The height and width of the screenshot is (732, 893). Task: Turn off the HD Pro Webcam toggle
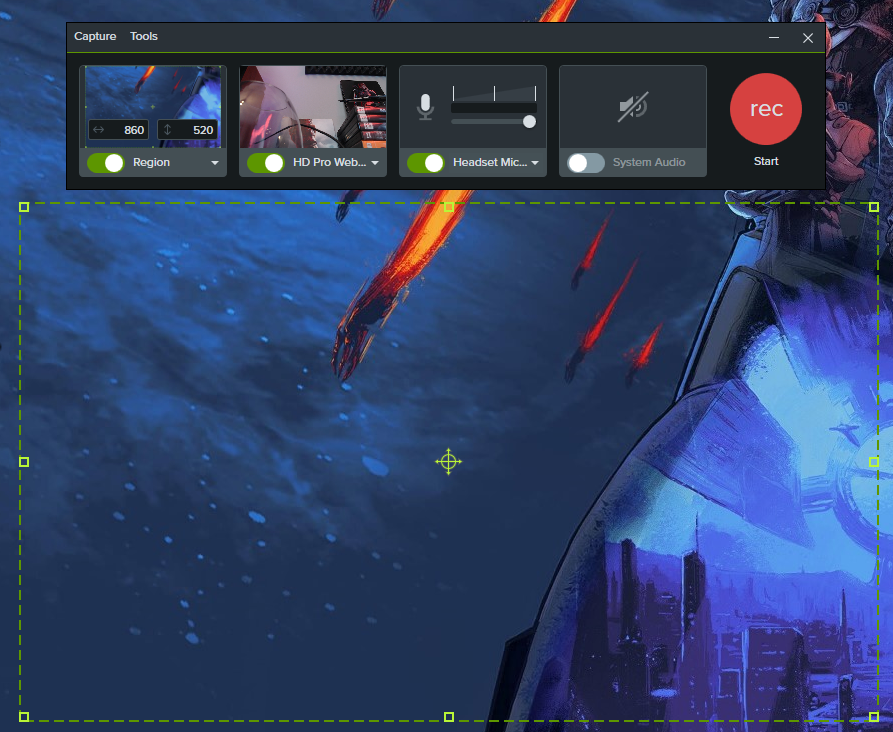coord(266,163)
